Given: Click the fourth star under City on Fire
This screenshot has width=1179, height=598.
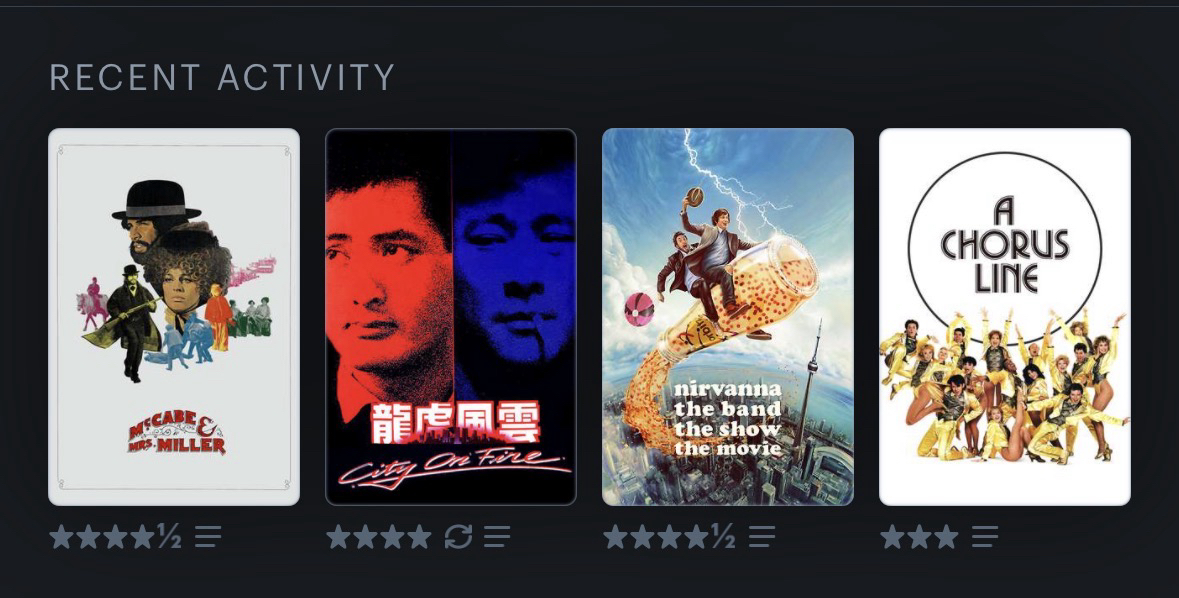Looking at the screenshot, I should pos(419,536).
